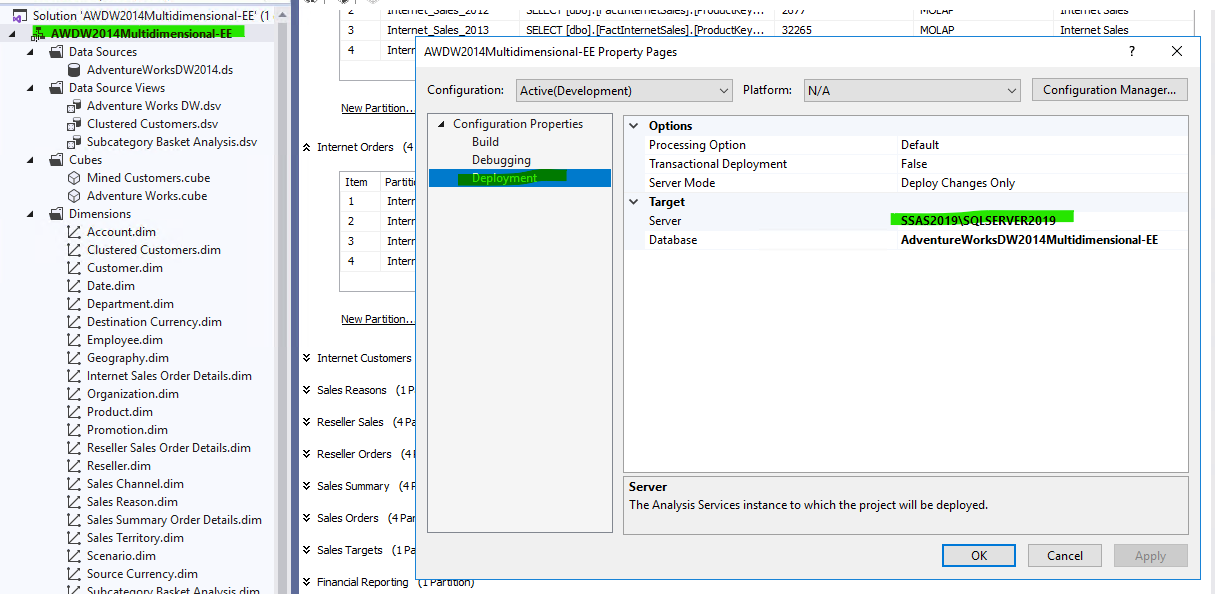The height and width of the screenshot is (594, 1215).
Task: Expand the Sales Summary partition group
Action: (x=306, y=486)
